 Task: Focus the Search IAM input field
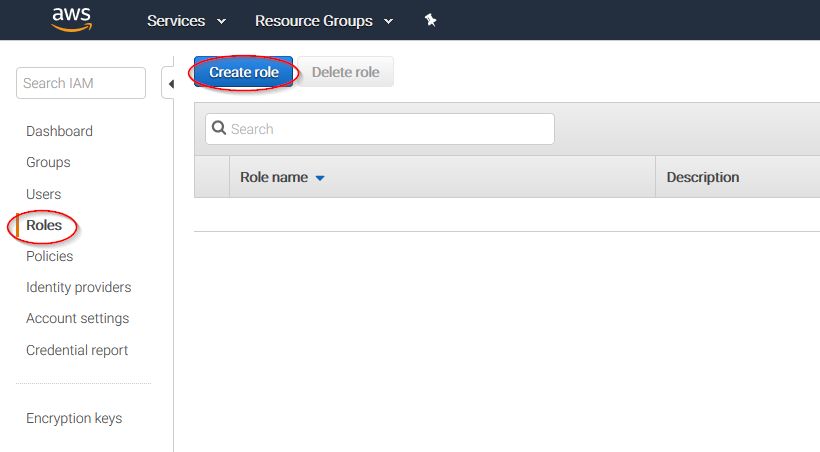click(81, 83)
